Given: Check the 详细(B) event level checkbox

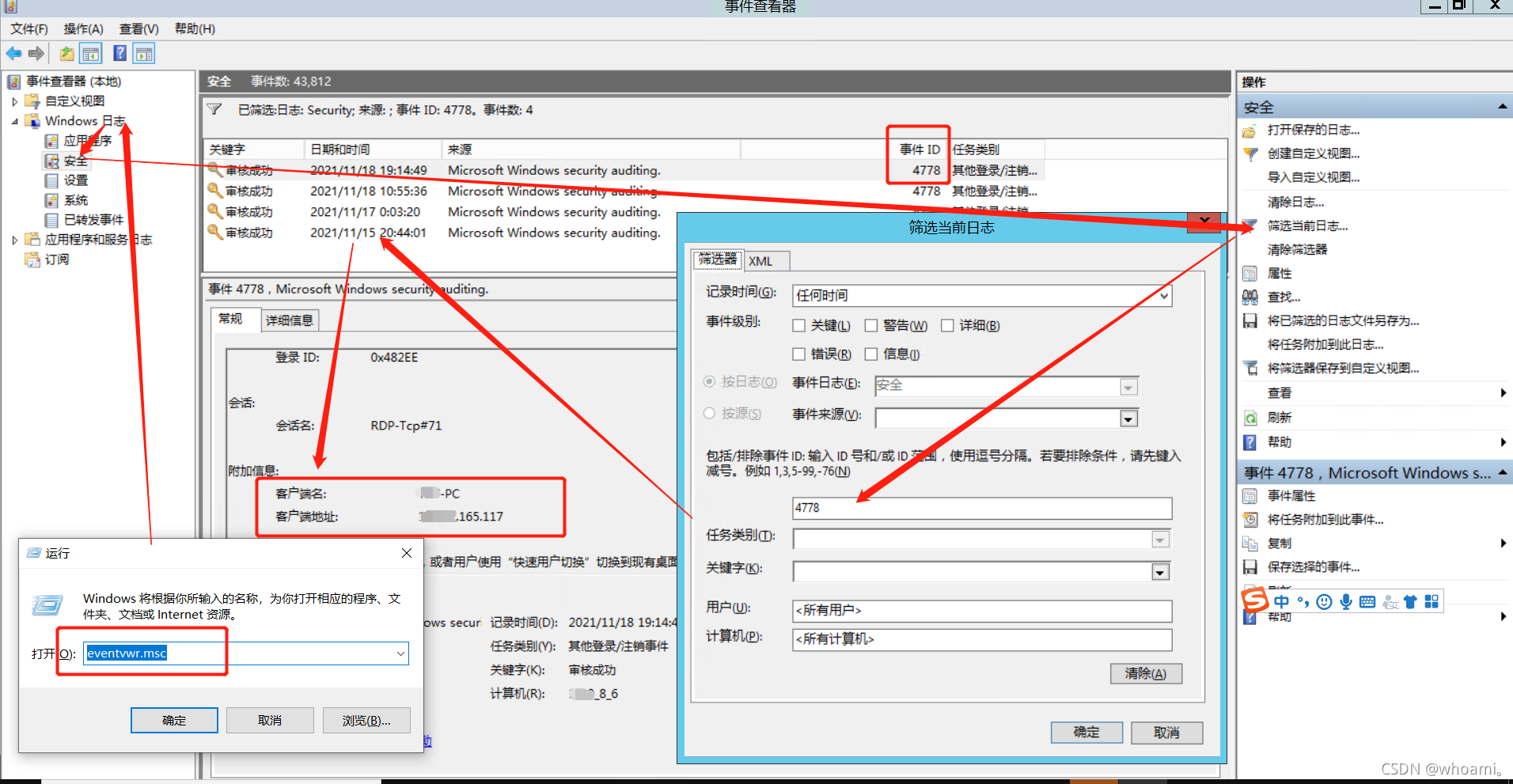Looking at the screenshot, I should tap(947, 326).
